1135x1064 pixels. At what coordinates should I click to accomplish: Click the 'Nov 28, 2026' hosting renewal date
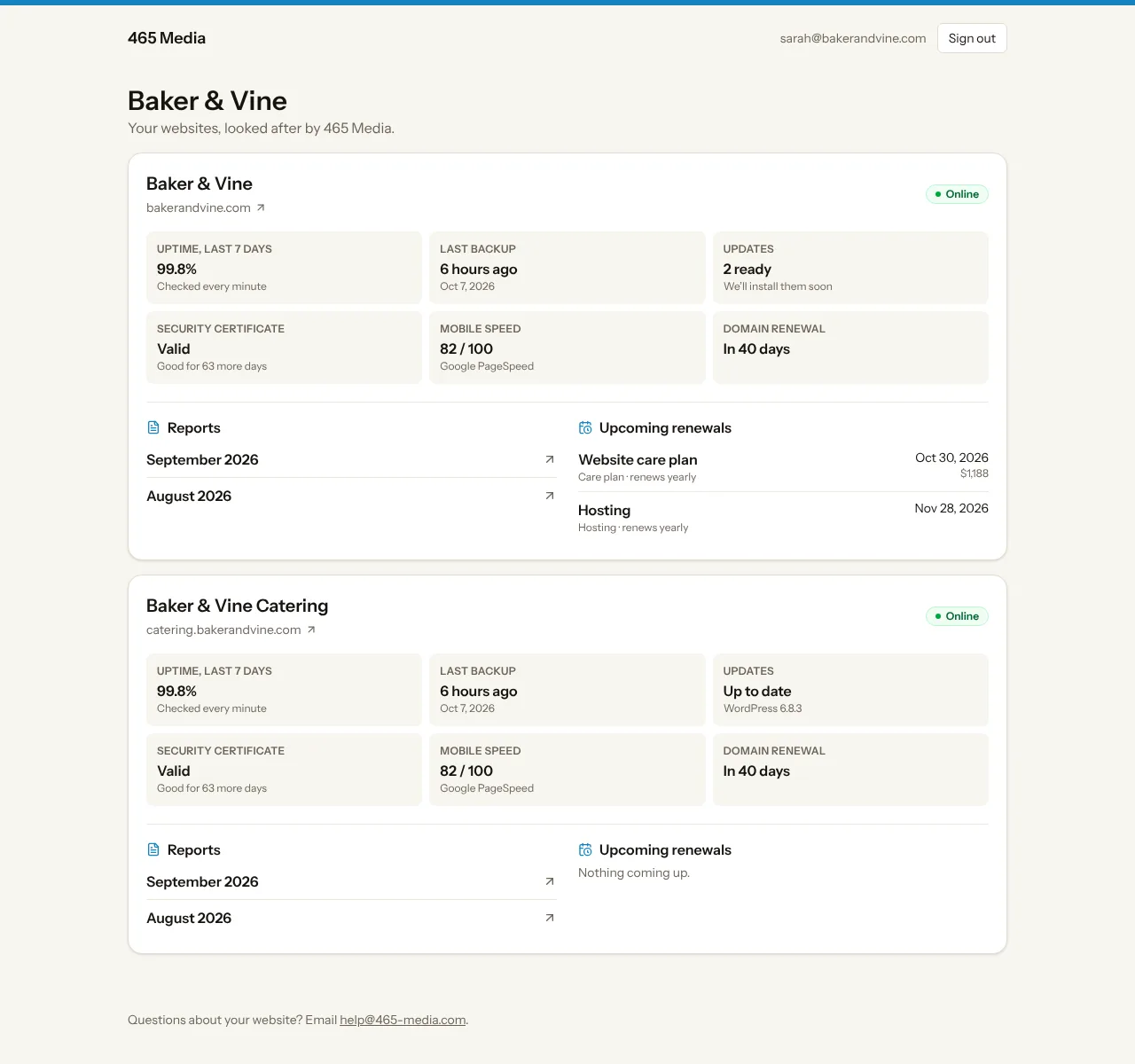951,508
